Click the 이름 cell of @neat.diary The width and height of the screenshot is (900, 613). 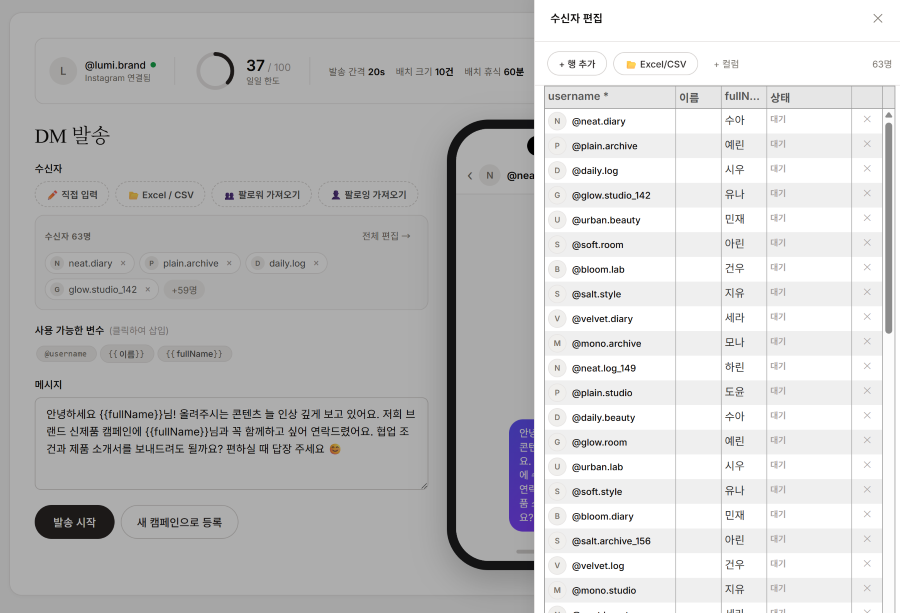click(x=699, y=121)
